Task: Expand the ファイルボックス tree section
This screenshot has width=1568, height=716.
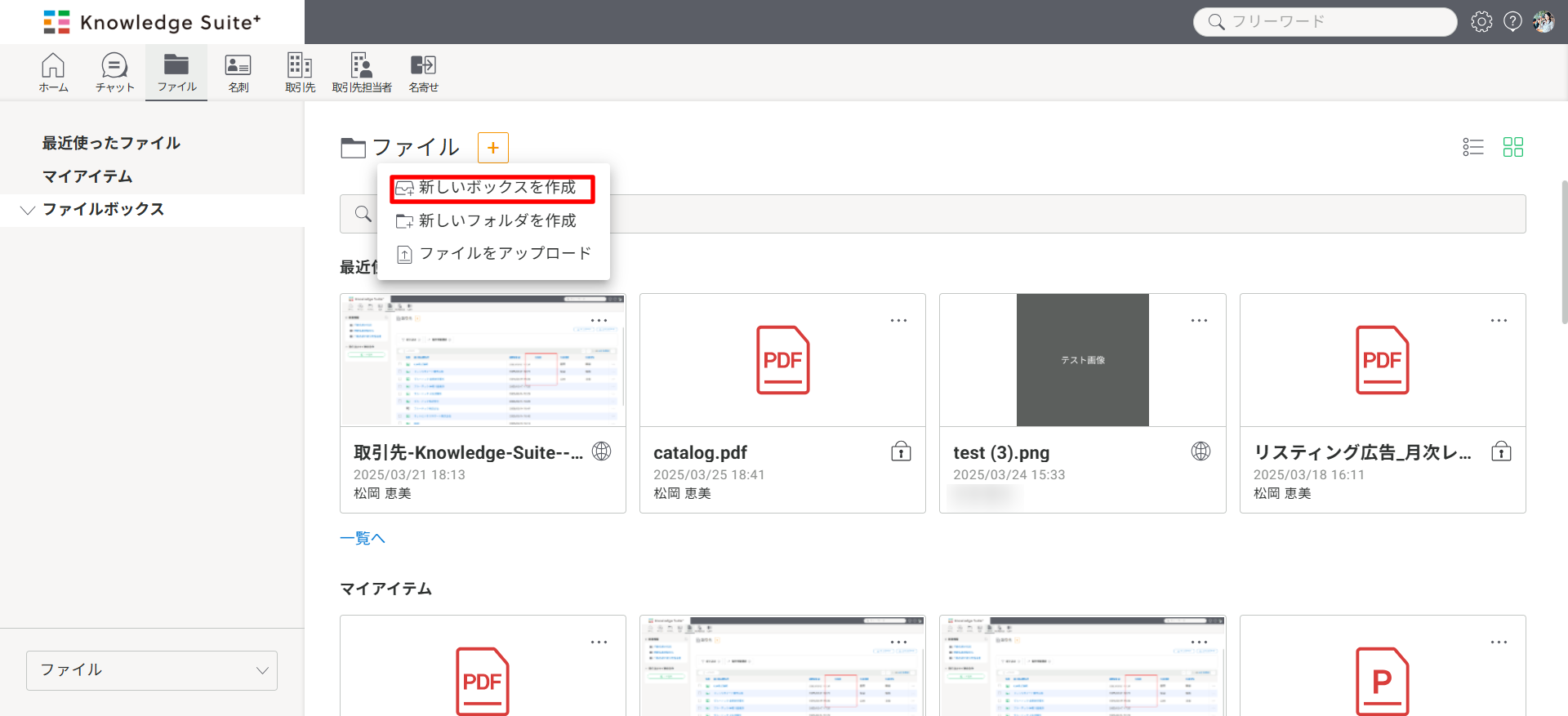Action: [28, 210]
